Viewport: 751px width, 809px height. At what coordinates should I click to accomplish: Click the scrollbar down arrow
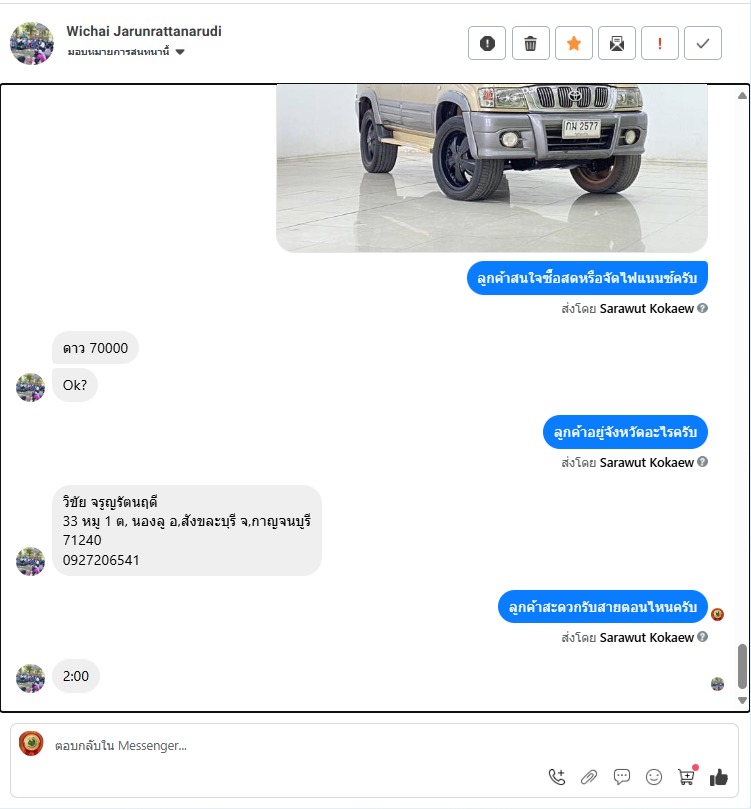pyautogui.click(x=742, y=700)
